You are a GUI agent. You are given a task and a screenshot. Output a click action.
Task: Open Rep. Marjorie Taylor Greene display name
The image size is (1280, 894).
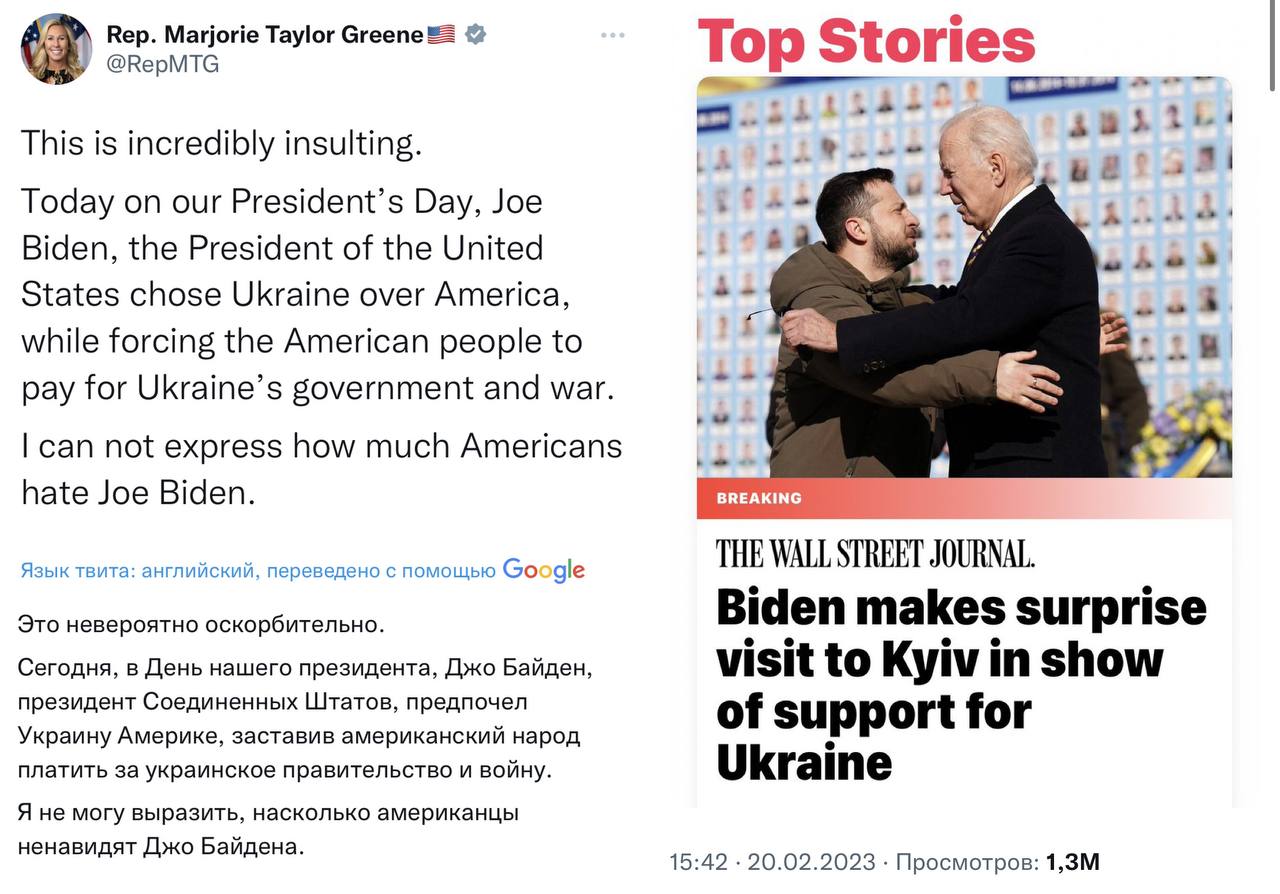click(x=265, y=34)
